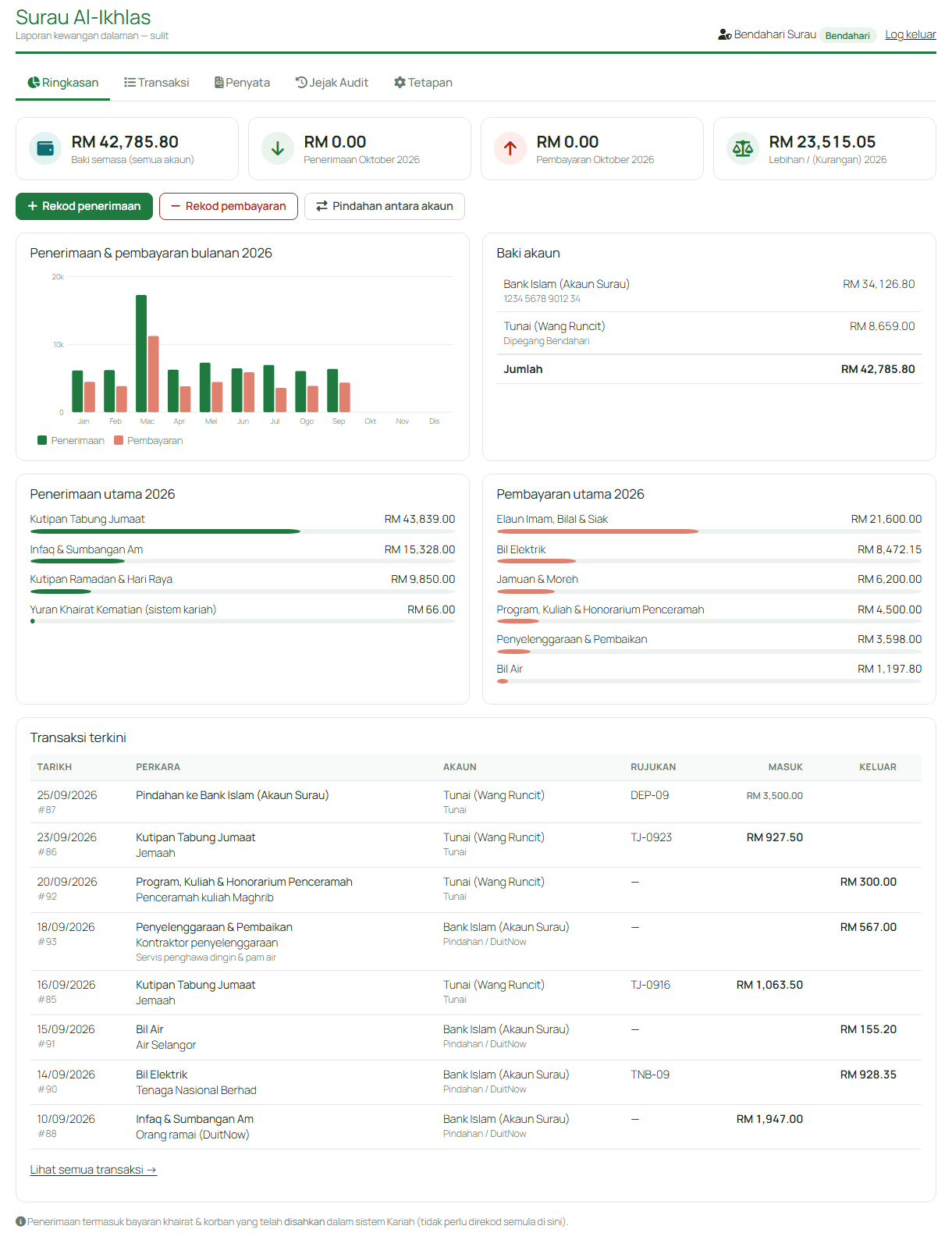Click the down-arrow icon for Penerimaan Oktober 2026
Viewport: 952px width, 1247px height.
tap(278, 148)
